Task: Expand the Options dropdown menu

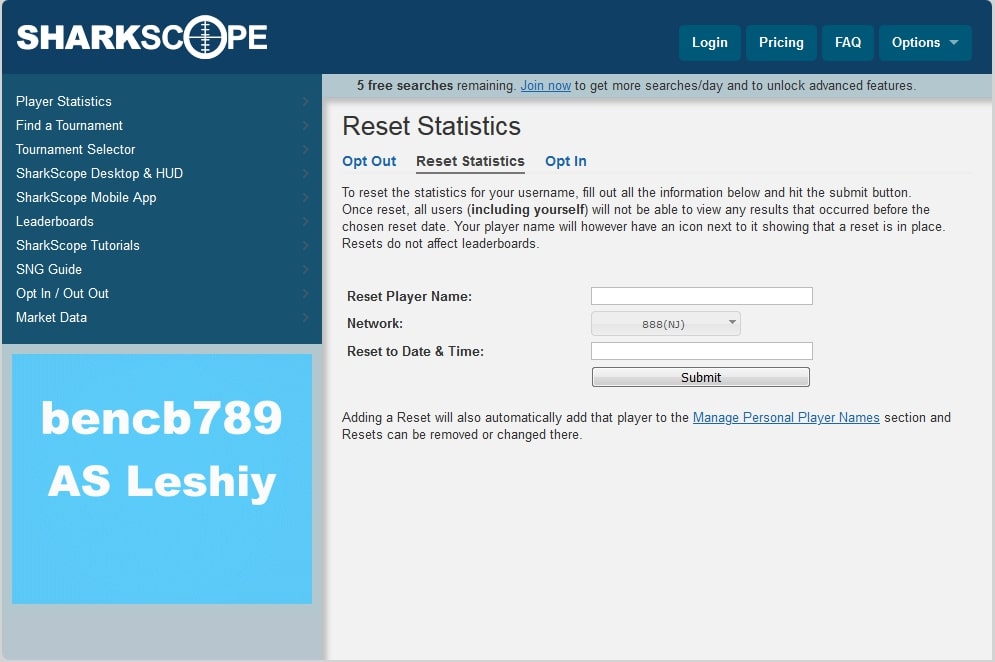Action: pos(925,43)
